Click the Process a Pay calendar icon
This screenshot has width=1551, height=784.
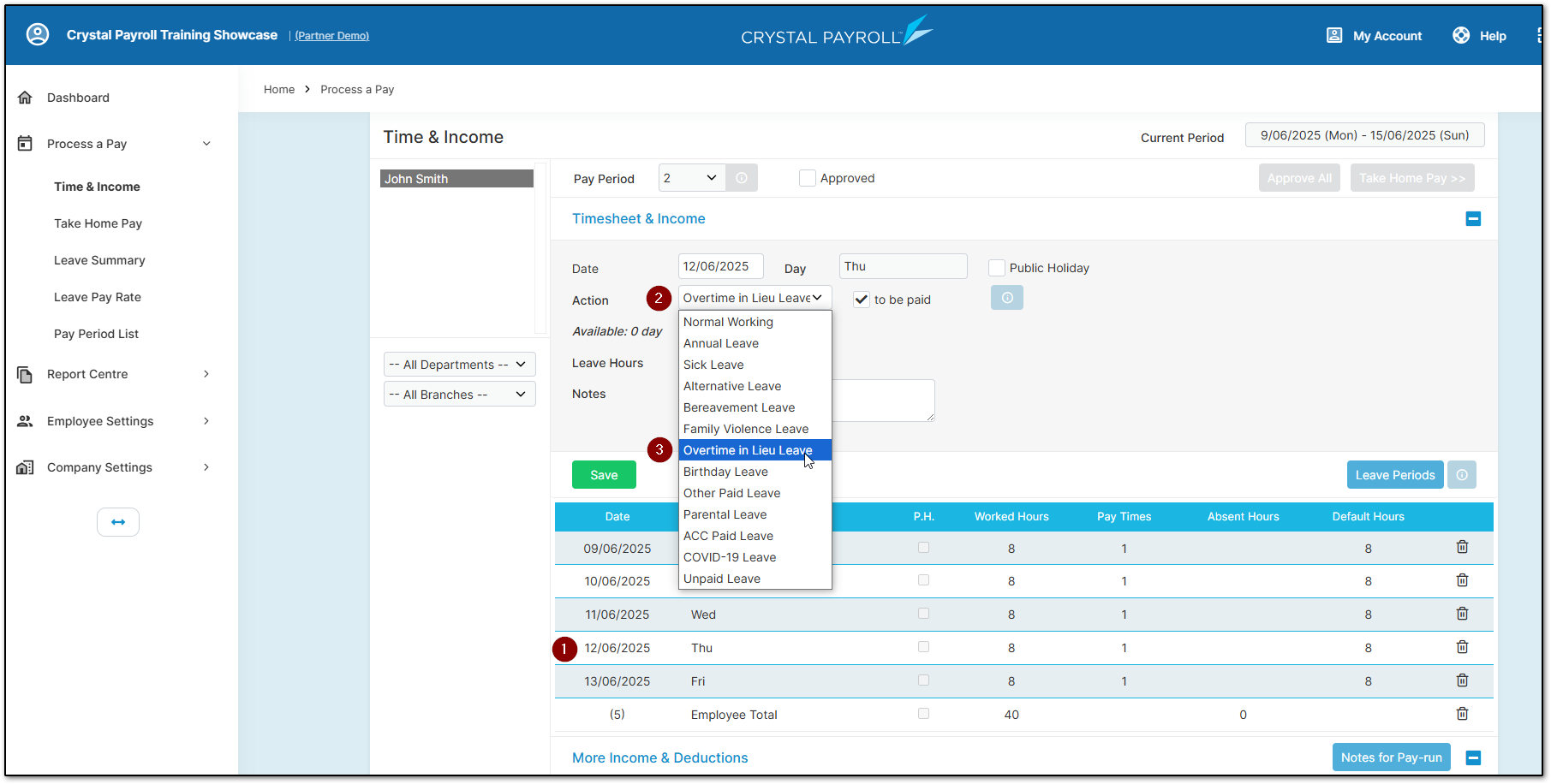tap(26, 144)
